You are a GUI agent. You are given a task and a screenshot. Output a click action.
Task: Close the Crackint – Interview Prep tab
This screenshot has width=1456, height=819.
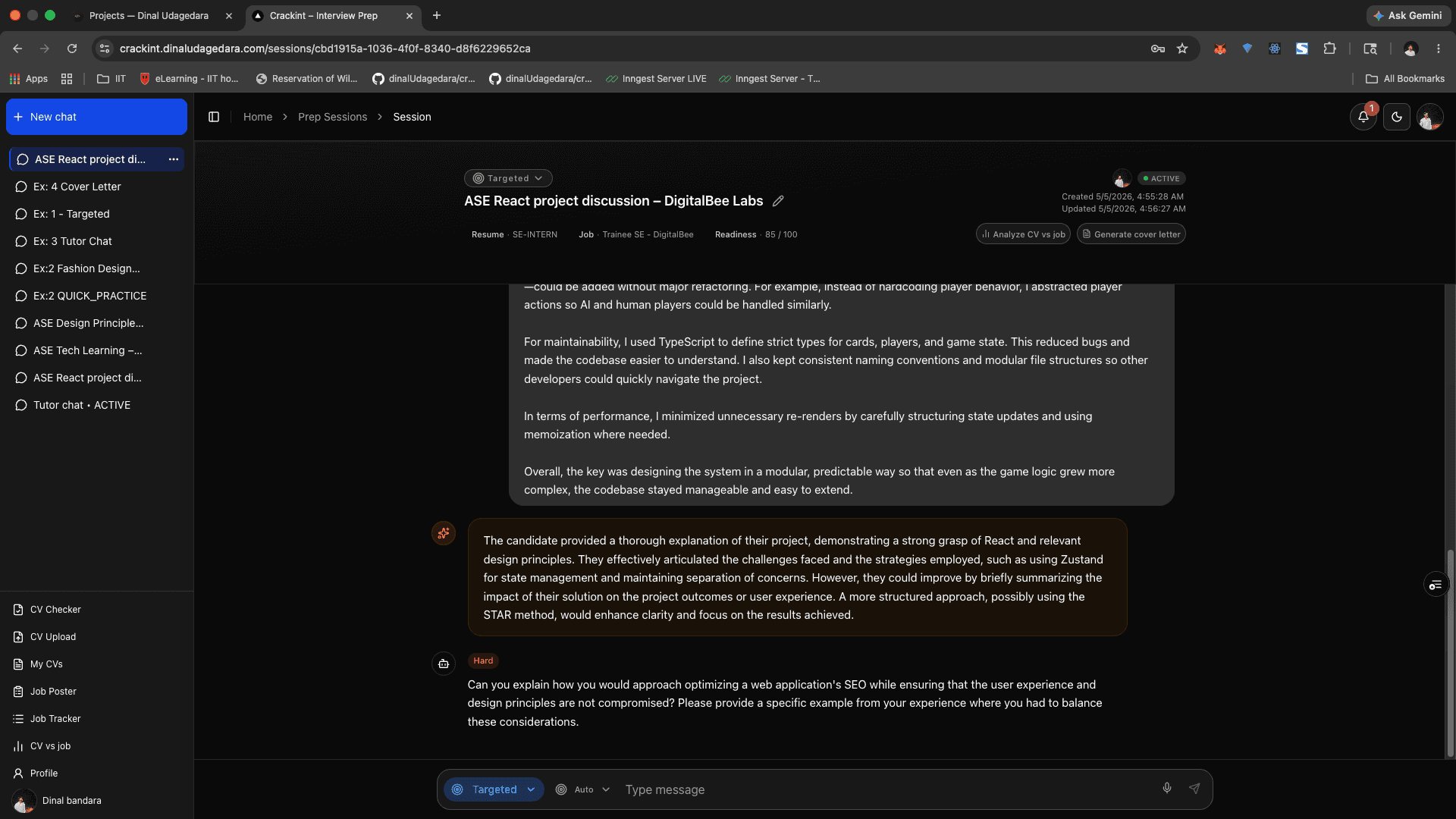[x=409, y=15]
